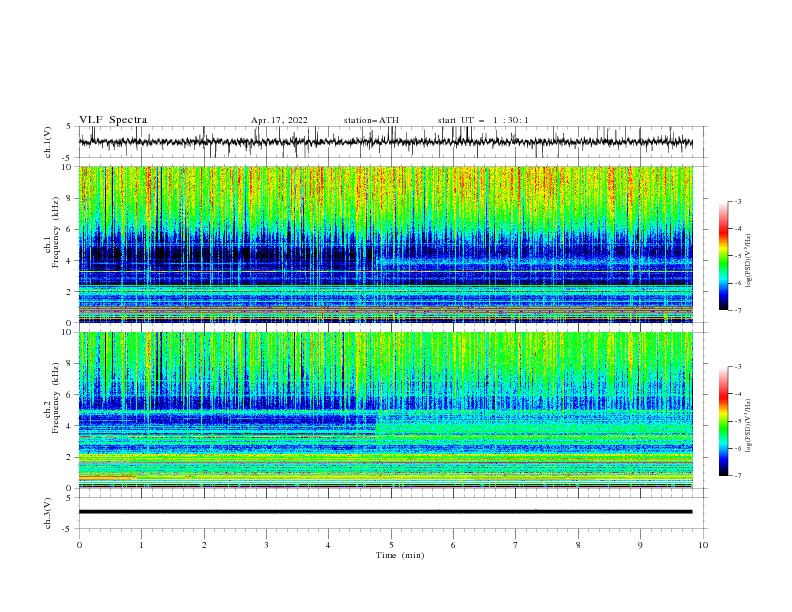Click the time axis tick label "5"

click(391, 545)
